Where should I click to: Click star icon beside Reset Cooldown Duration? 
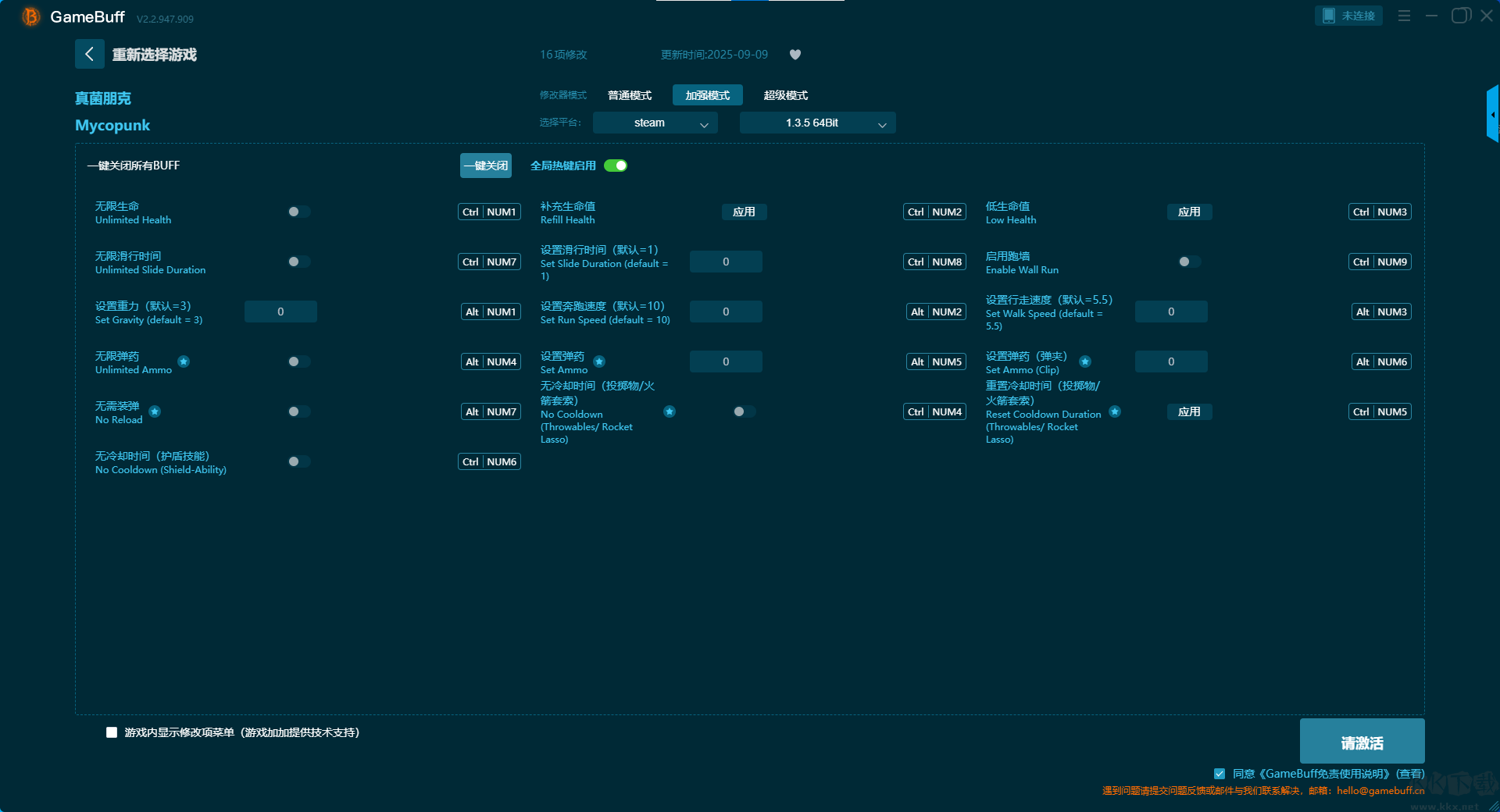tap(1115, 411)
